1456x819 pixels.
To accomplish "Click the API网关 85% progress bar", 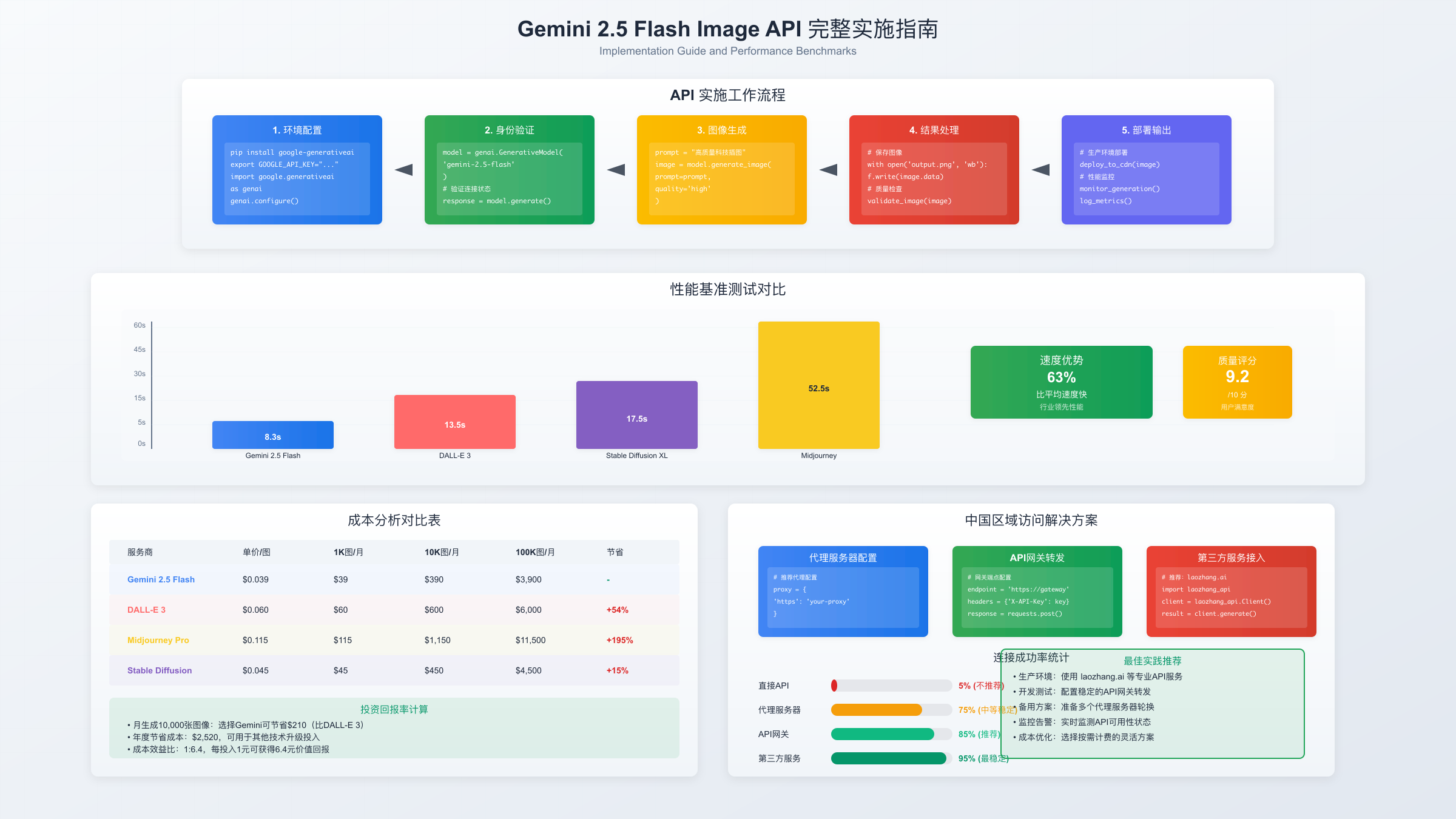I will tap(892, 734).
